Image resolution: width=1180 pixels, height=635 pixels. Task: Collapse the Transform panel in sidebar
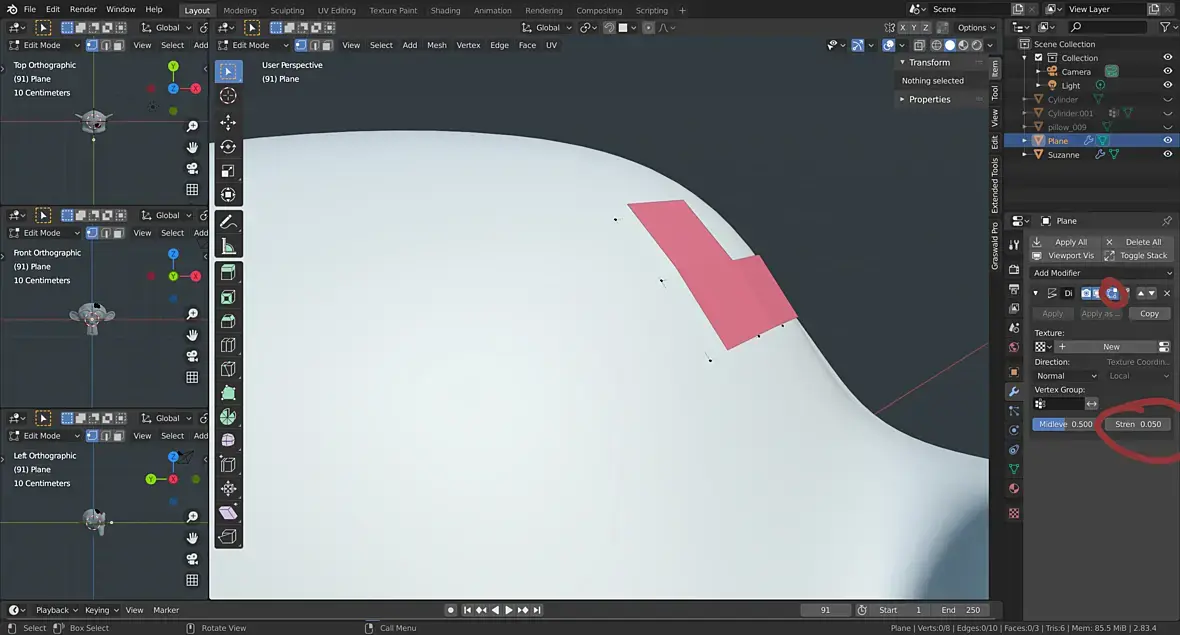[x=902, y=62]
